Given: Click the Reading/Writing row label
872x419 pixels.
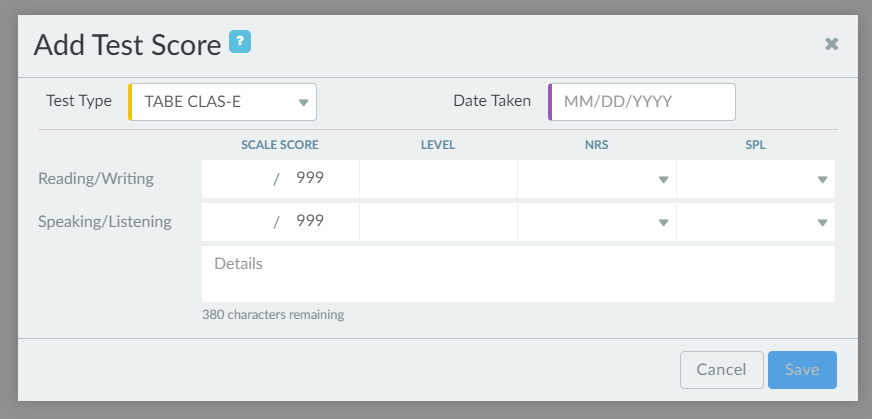Looking at the screenshot, I should tap(96, 179).
